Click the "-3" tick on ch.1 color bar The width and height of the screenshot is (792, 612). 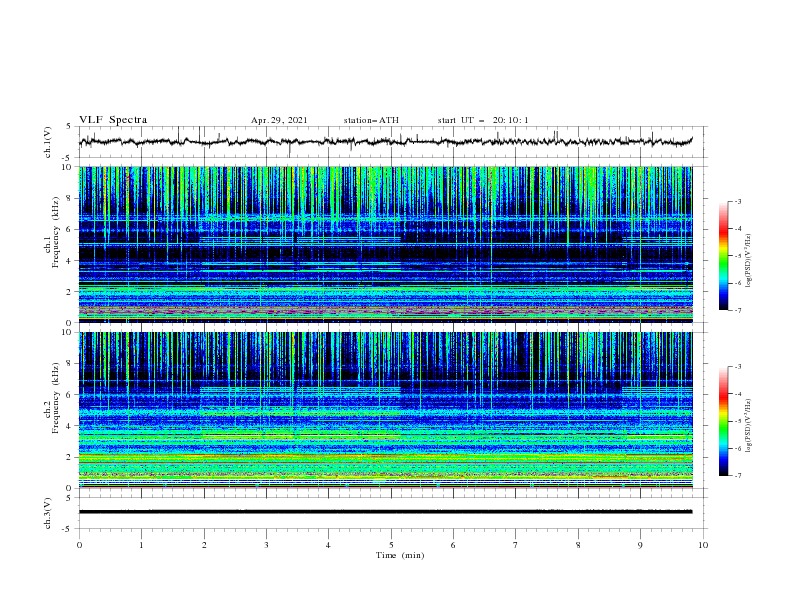[737, 202]
